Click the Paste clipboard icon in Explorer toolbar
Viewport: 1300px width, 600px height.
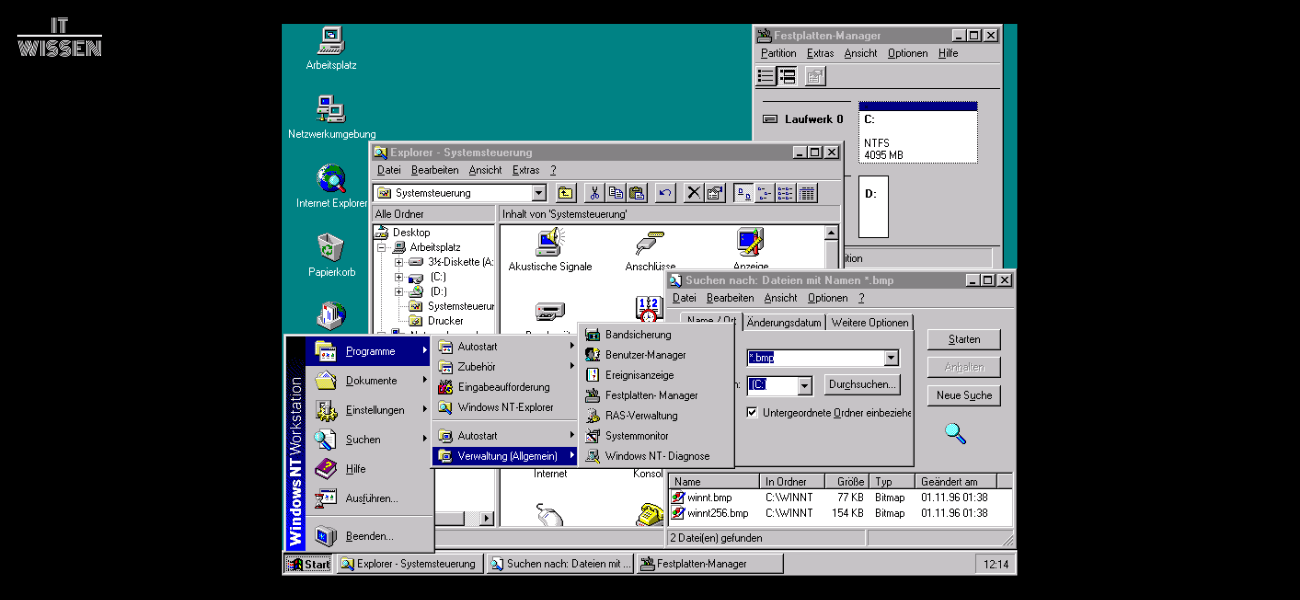pyautogui.click(x=636, y=193)
